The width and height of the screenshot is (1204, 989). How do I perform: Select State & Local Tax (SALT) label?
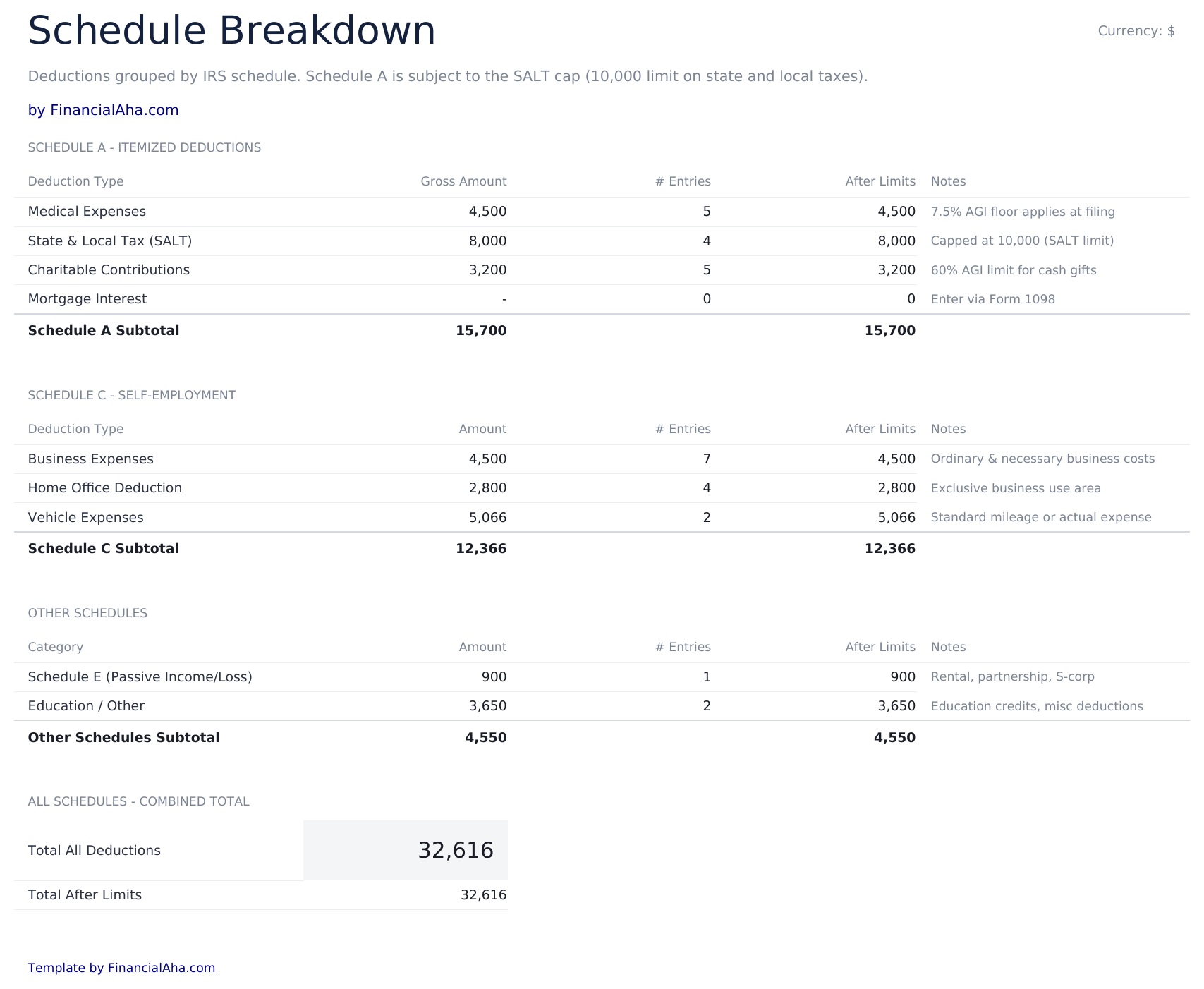pyautogui.click(x=110, y=241)
